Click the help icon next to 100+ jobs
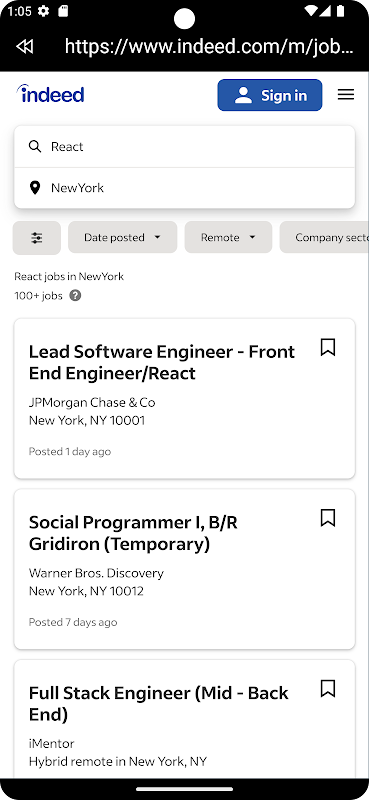This screenshot has height=800, width=369. pos(75,295)
